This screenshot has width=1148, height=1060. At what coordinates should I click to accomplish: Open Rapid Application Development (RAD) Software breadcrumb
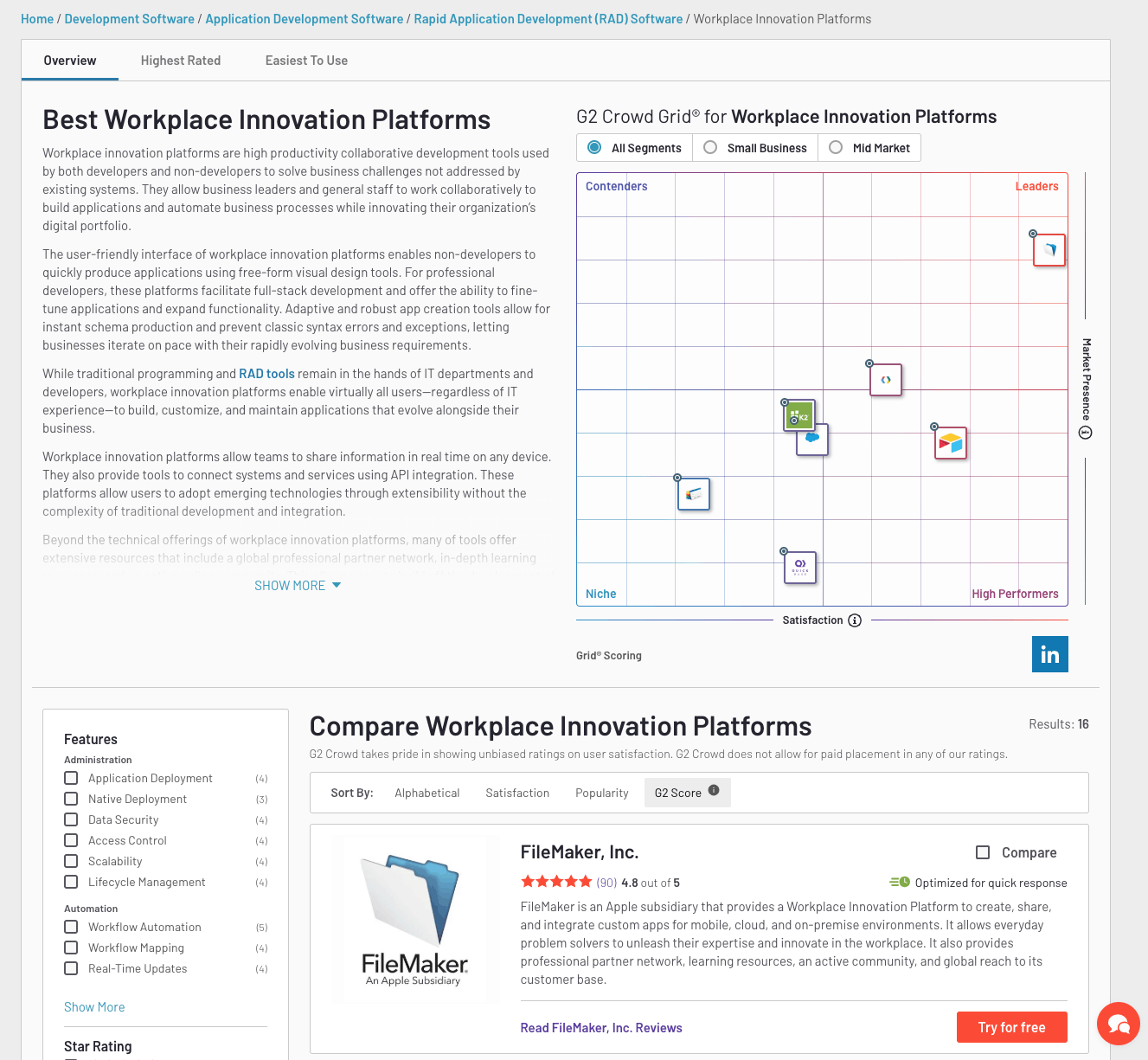click(548, 19)
